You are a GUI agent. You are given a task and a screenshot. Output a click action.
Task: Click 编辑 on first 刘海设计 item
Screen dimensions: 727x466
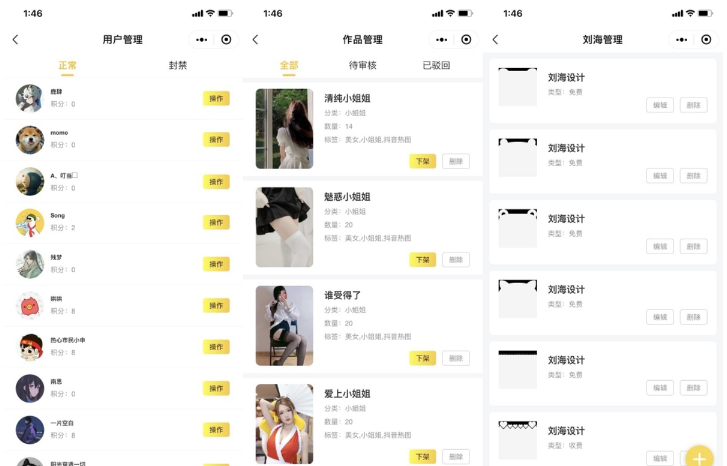pyautogui.click(x=660, y=105)
